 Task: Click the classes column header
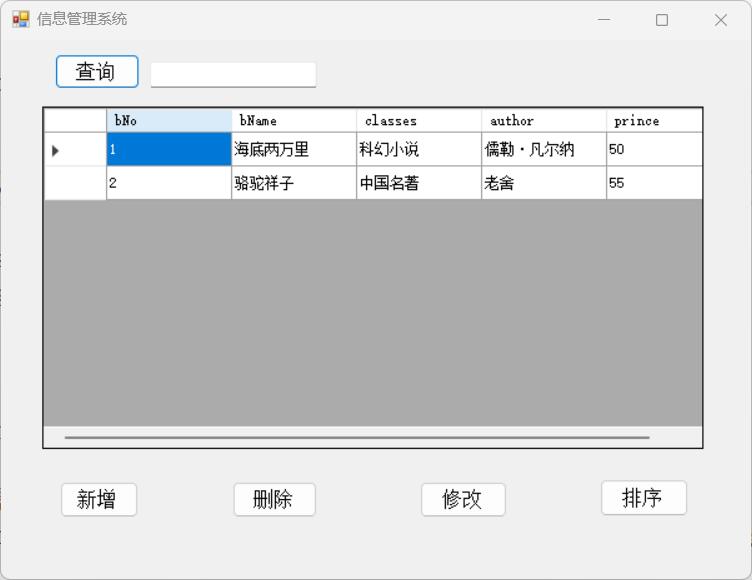pos(419,120)
